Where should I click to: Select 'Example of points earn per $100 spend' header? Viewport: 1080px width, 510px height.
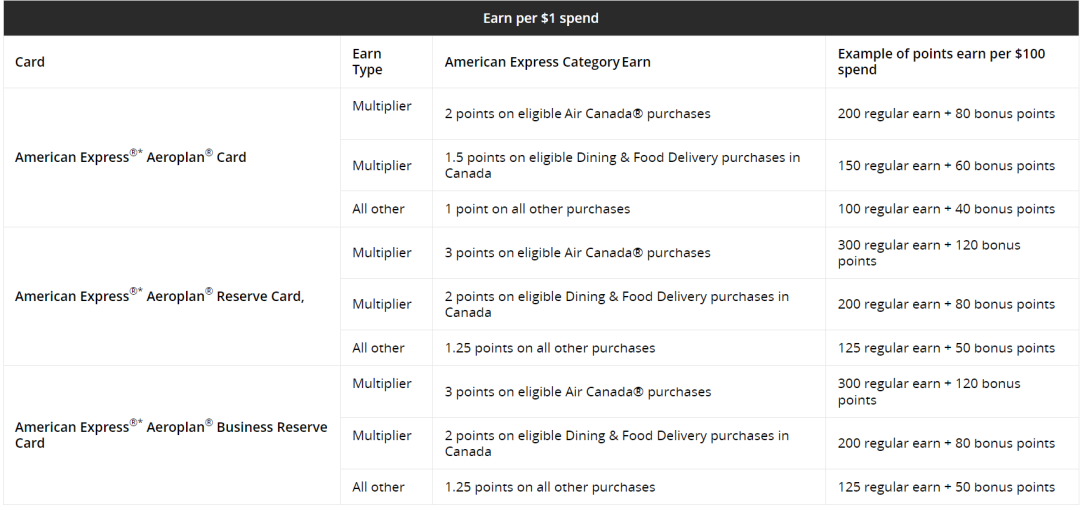pos(942,62)
